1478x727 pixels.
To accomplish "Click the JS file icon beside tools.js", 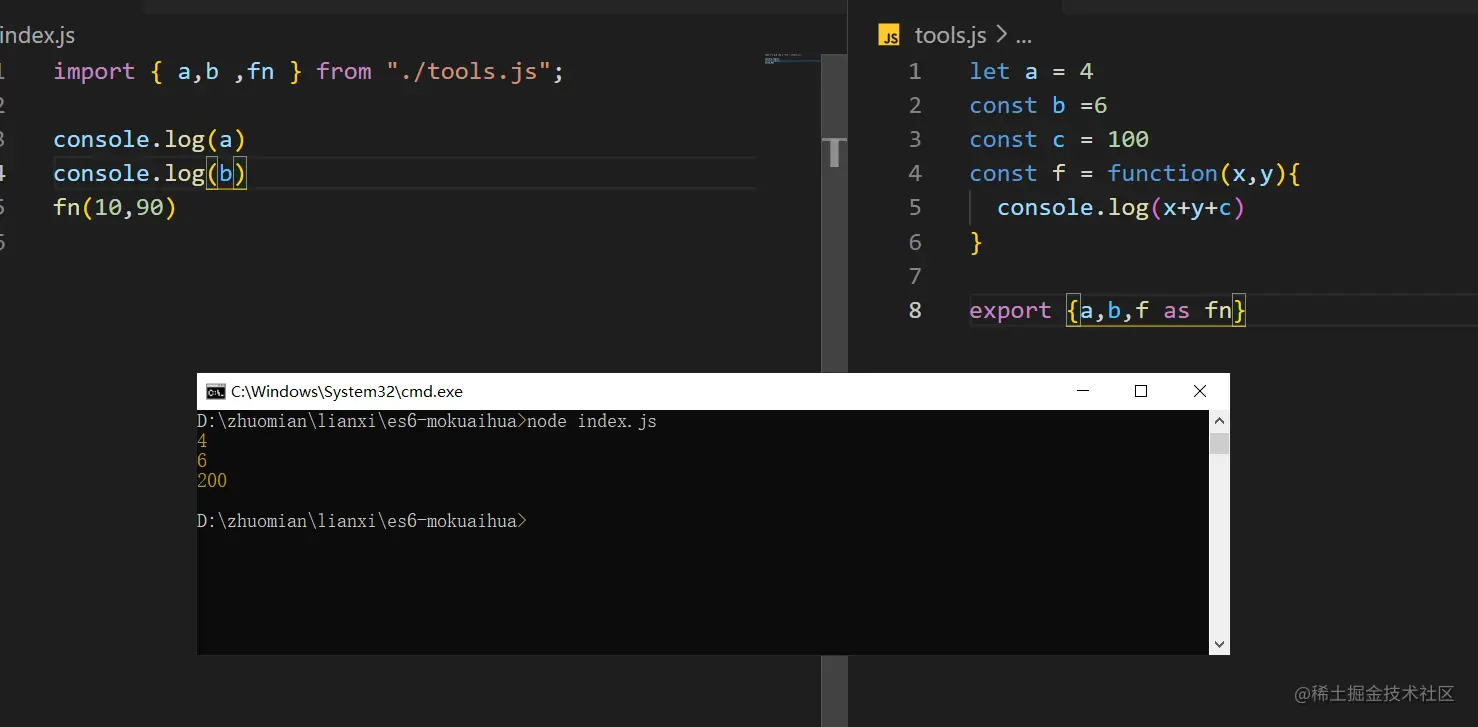I will [x=889, y=36].
